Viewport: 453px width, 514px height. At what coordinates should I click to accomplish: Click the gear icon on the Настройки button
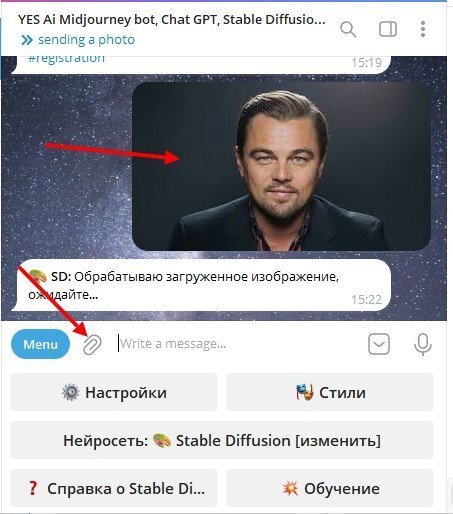71,392
